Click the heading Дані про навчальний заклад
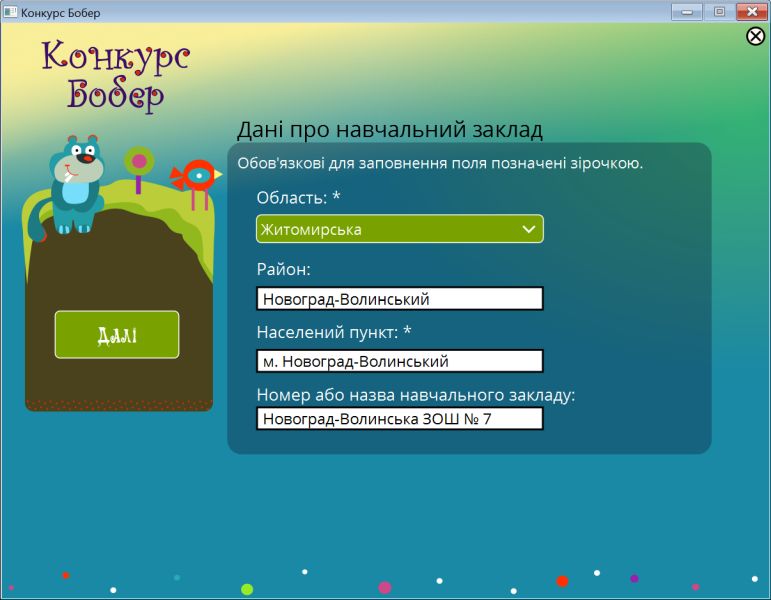The height and width of the screenshot is (600, 771). click(x=390, y=130)
